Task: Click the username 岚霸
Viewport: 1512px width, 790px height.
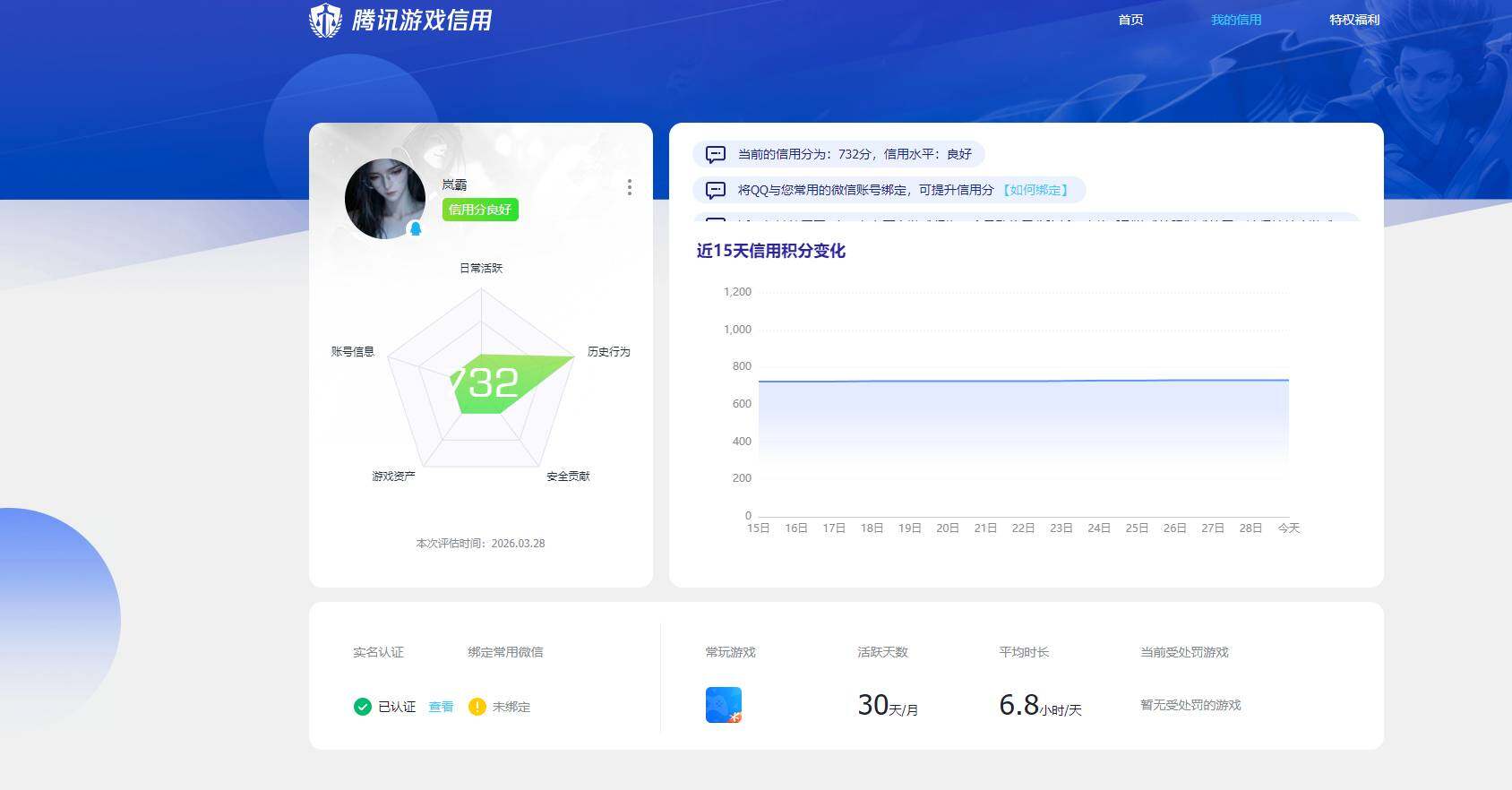Action: point(454,185)
